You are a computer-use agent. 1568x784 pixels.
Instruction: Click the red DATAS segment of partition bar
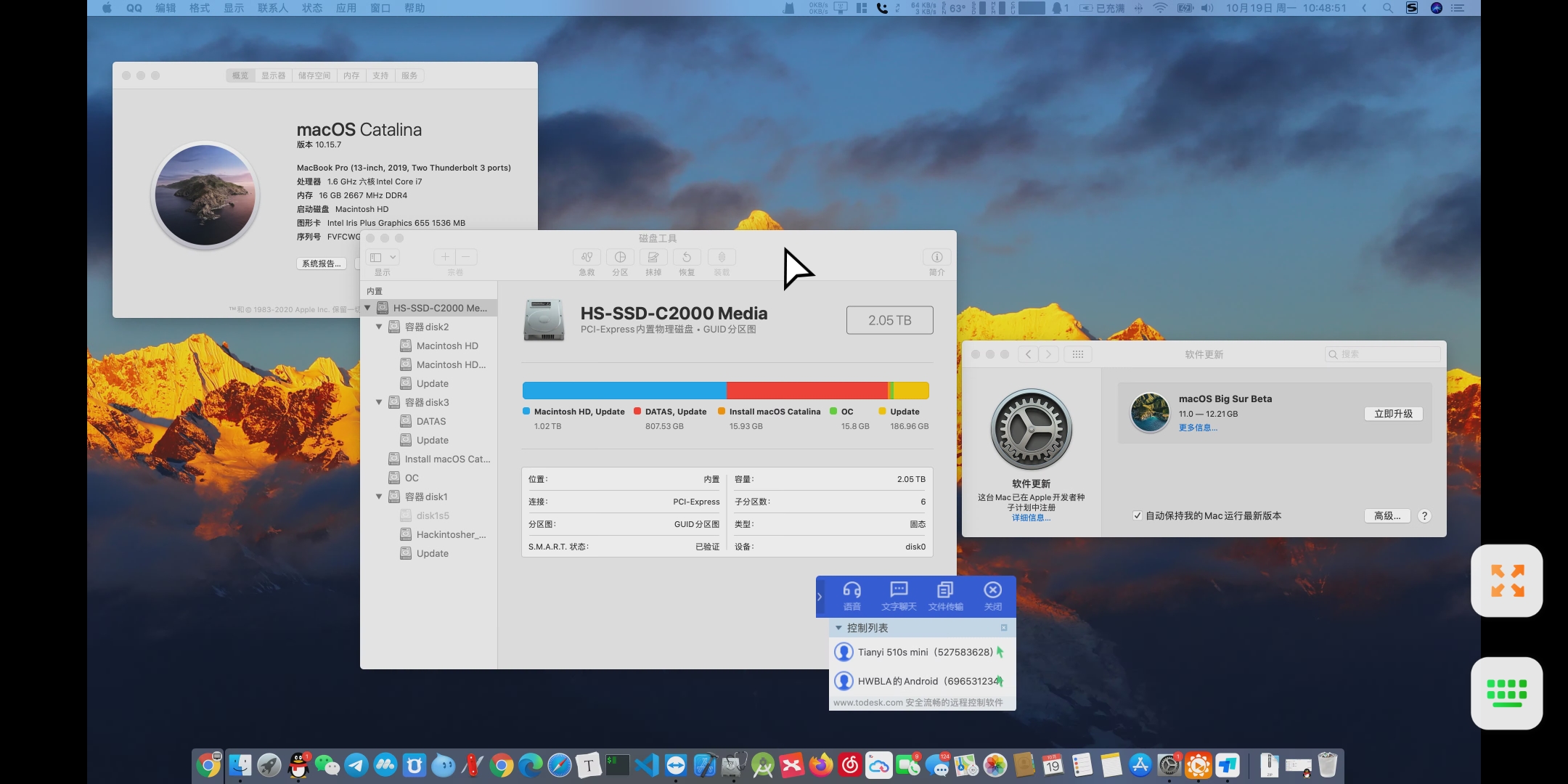(807, 391)
